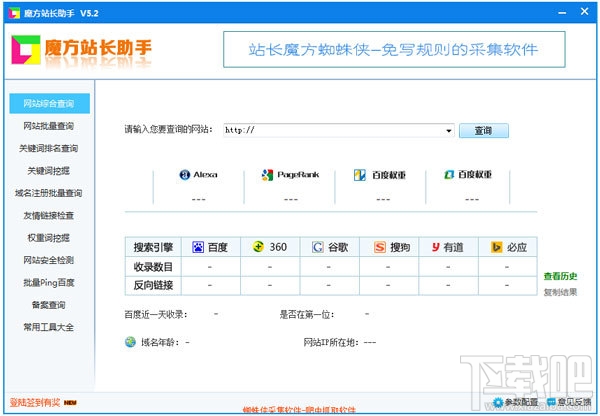Open 网站批量查询 in the sidebar

pyautogui.click(x=49, y=126)
